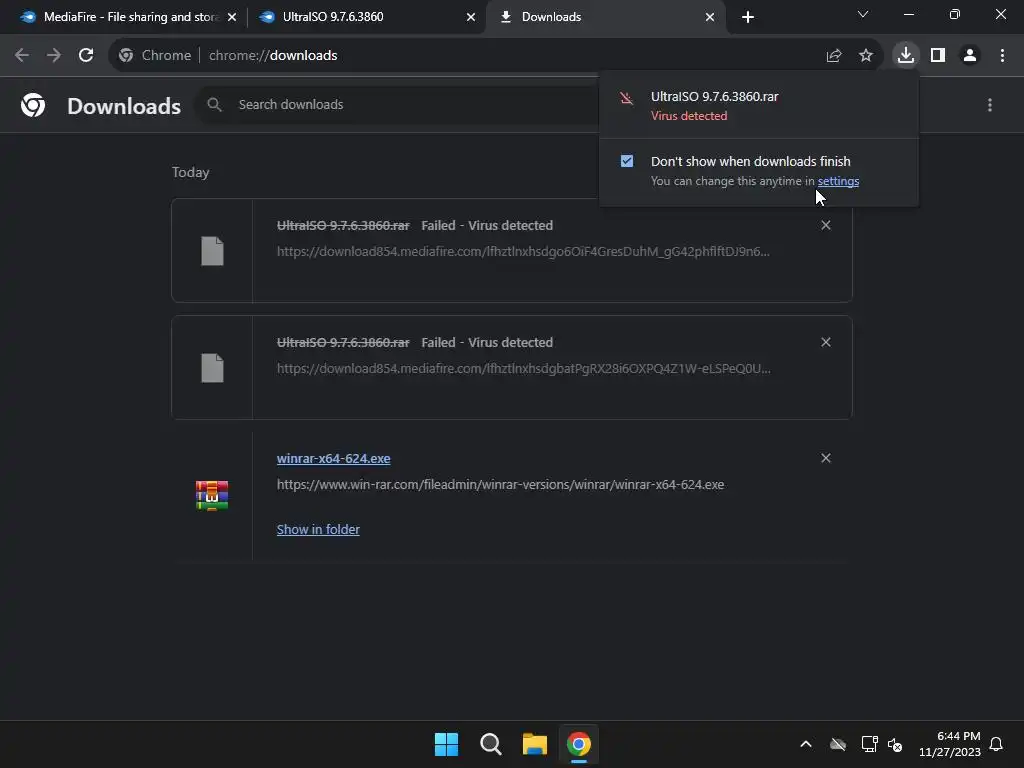Close the UltraISO 9.7.6.3860 tab
Screen dimensions: 1024x768
click(471, 17)
